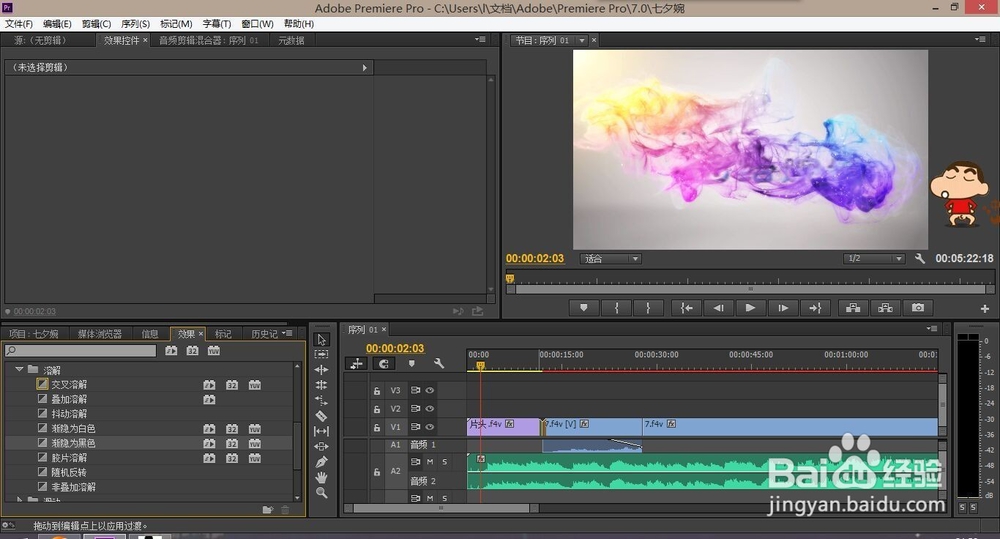1000x539 pixels.
Task: Open button editor plus icon
Action: [x=985, y=309]
